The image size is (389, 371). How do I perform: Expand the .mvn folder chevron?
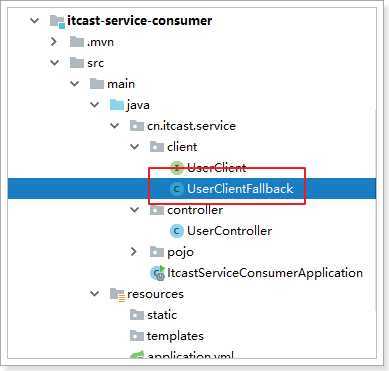coord(54,42)
